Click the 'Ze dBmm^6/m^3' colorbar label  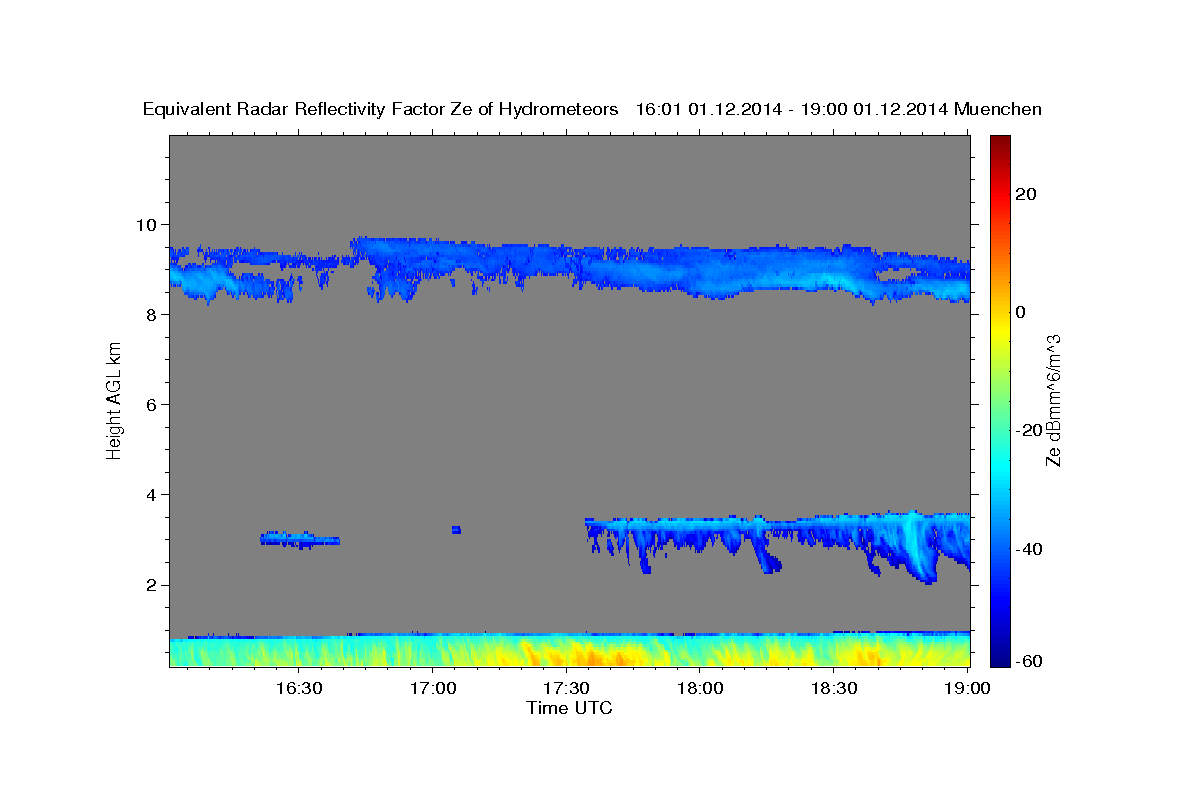pos(1054,400)
